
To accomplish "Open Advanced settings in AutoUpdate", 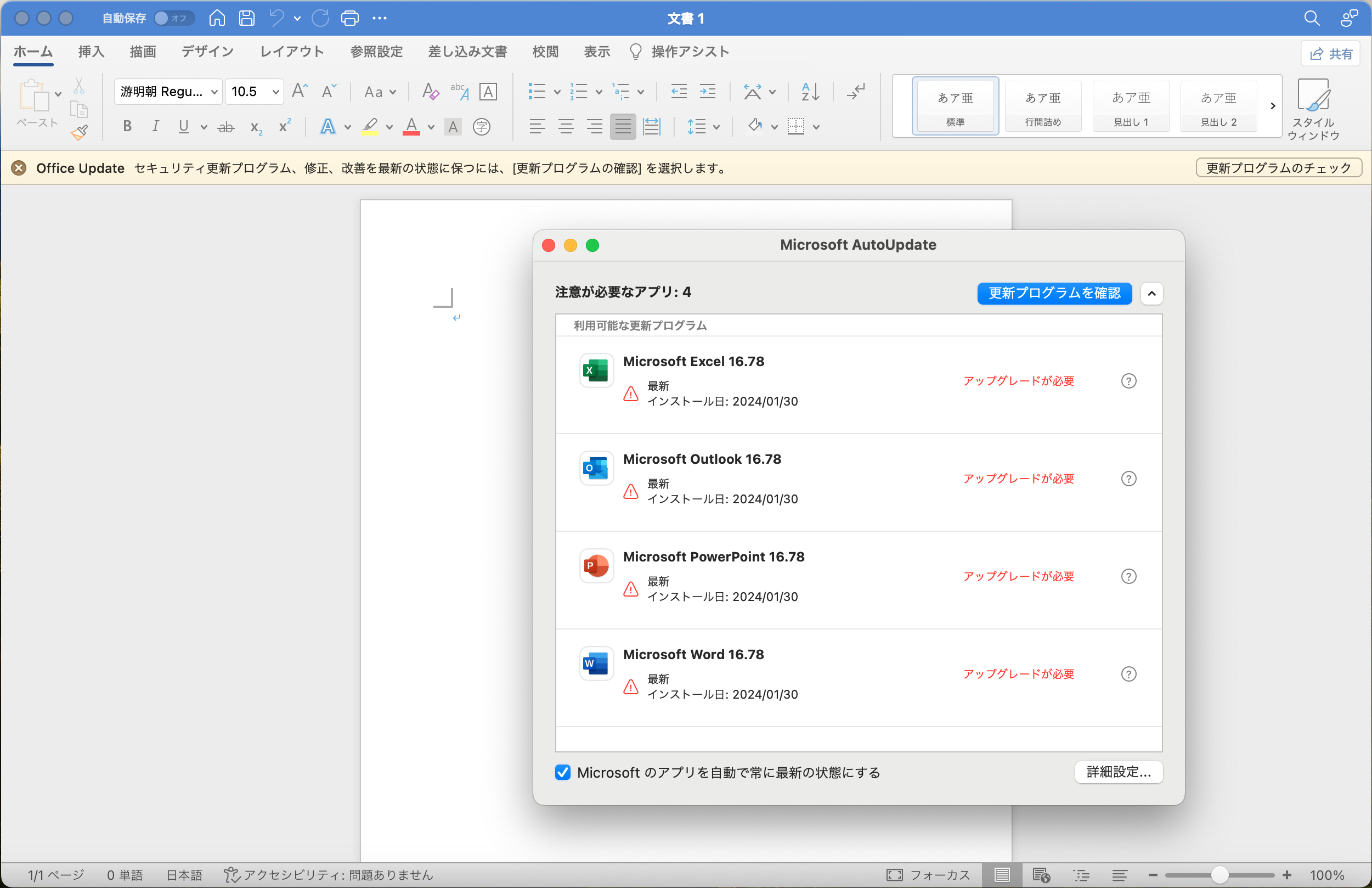I will tap(1118, 772).
